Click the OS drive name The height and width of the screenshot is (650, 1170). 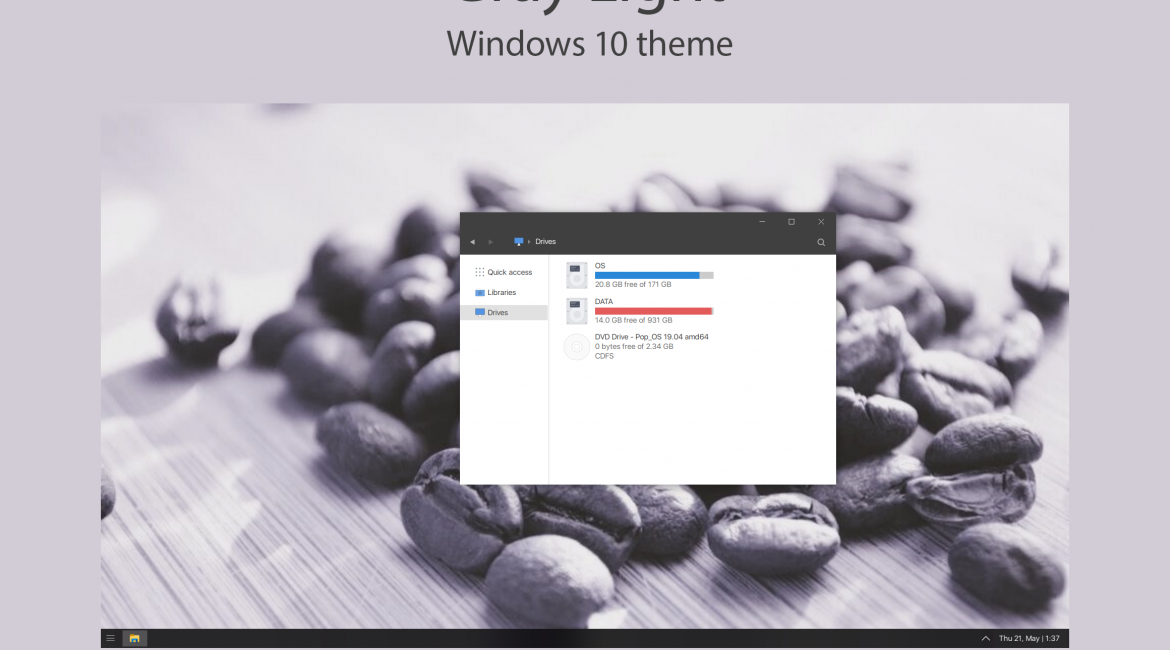[x=600, y=266]
